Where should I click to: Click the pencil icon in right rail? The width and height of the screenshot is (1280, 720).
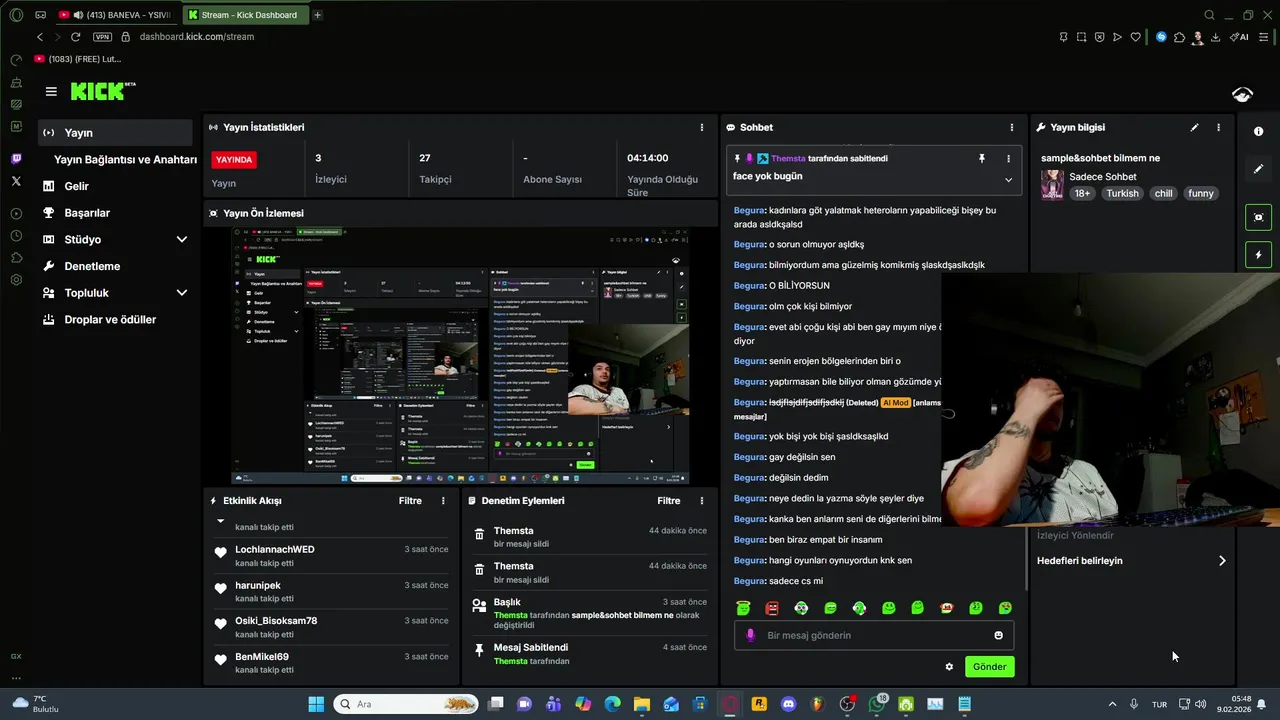coord(1258,169)
